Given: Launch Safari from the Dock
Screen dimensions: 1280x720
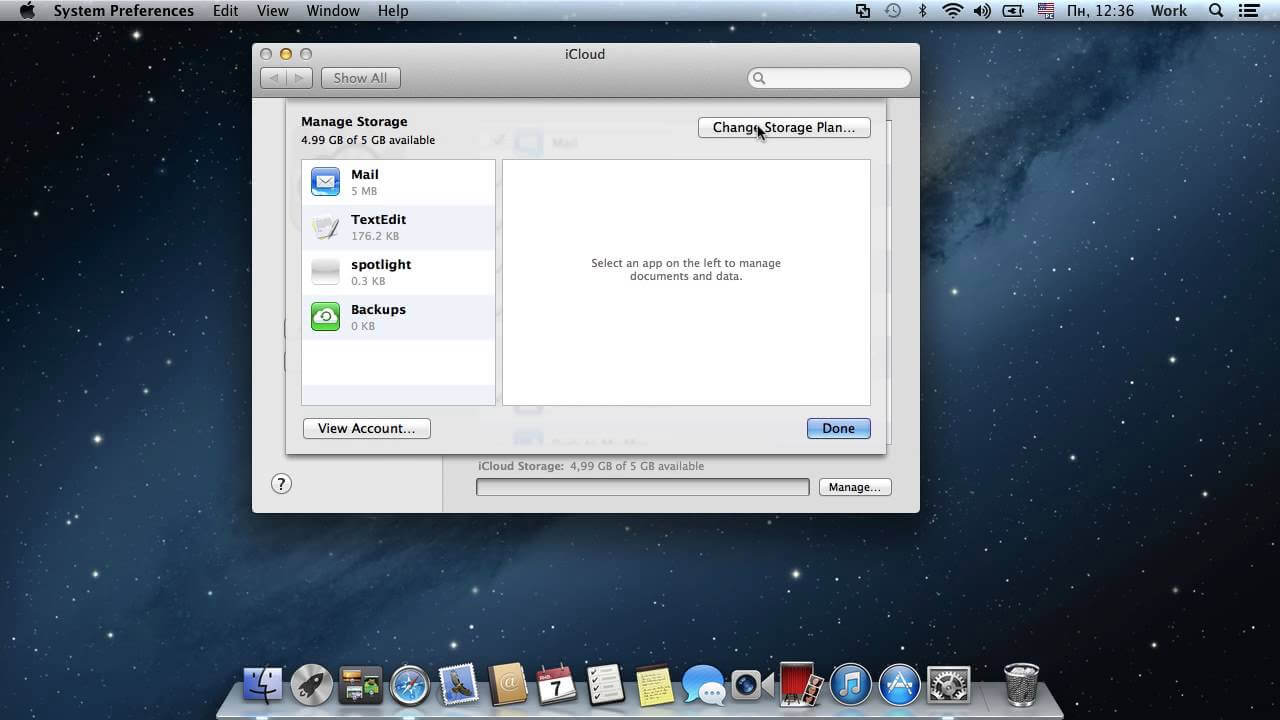Looking at the screenshot, I should pos(410,686).
